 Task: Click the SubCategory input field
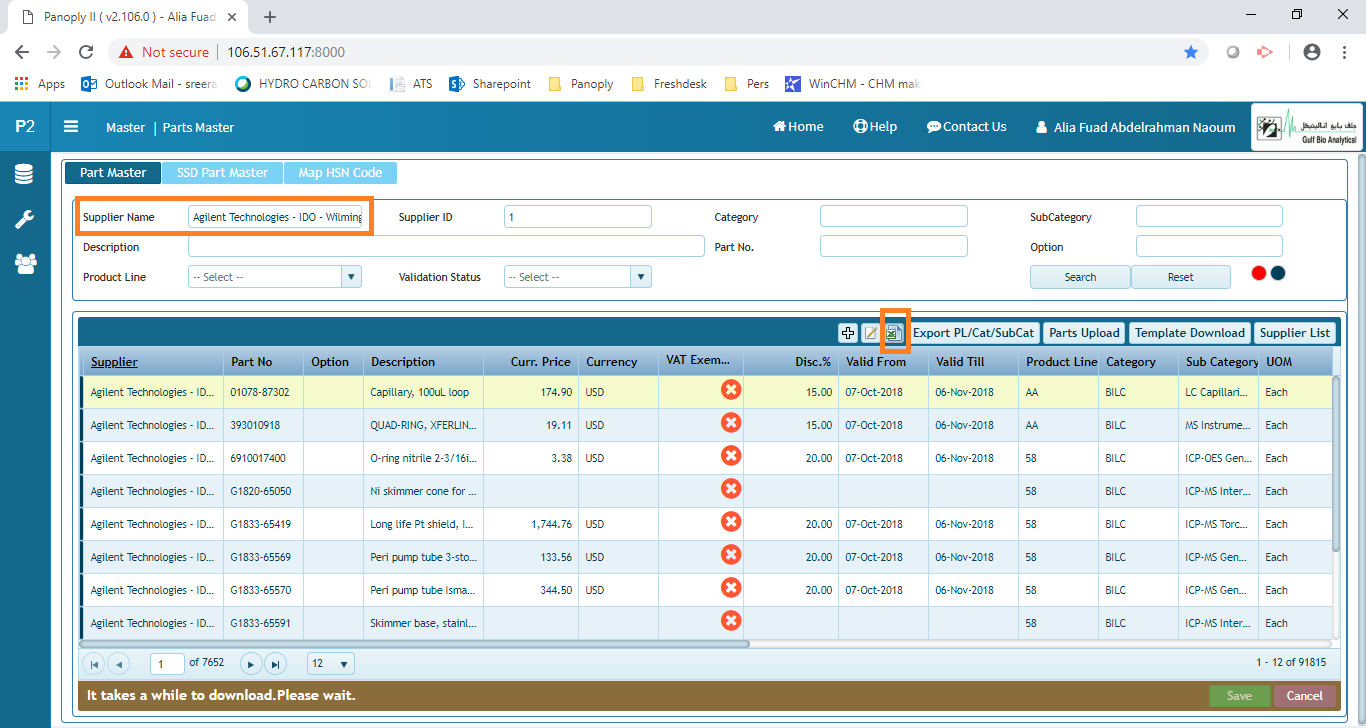(1209, 217)
